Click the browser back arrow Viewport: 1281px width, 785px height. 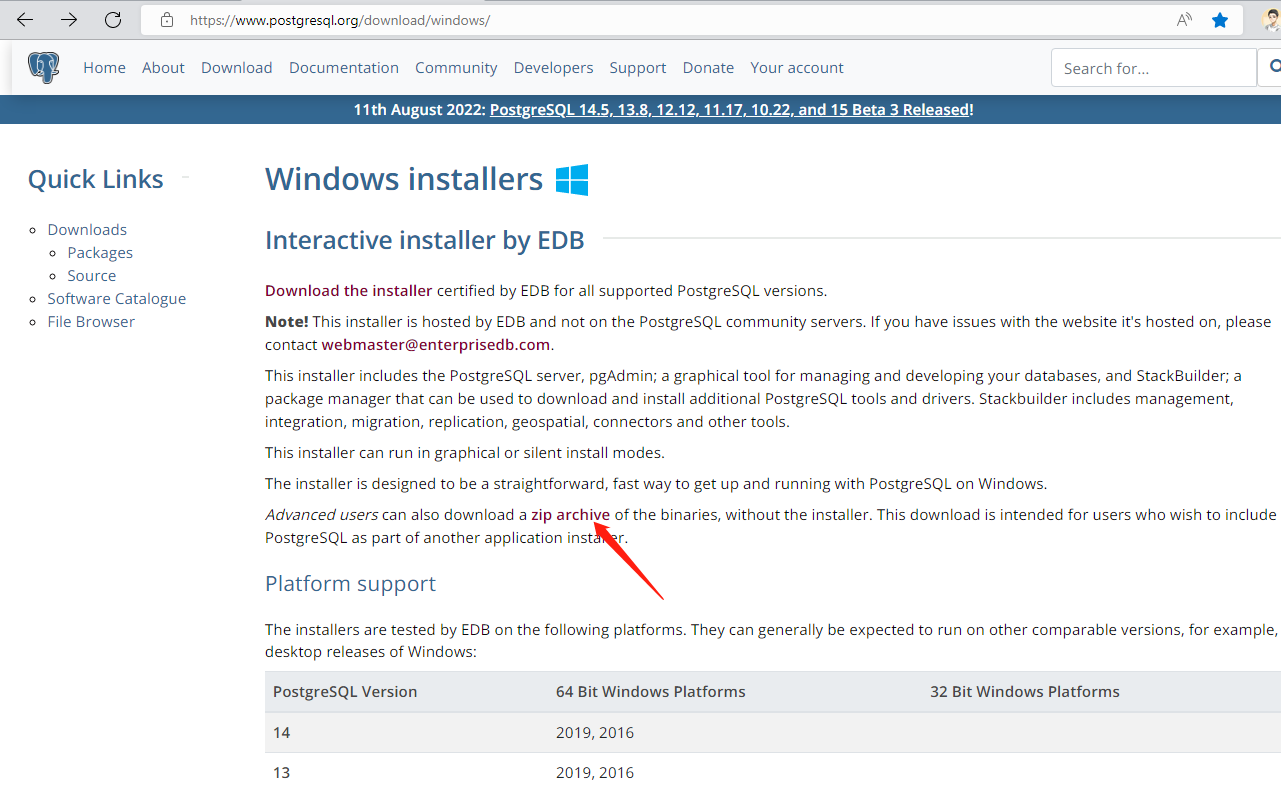pyautogui.click(x=24, y=19)
